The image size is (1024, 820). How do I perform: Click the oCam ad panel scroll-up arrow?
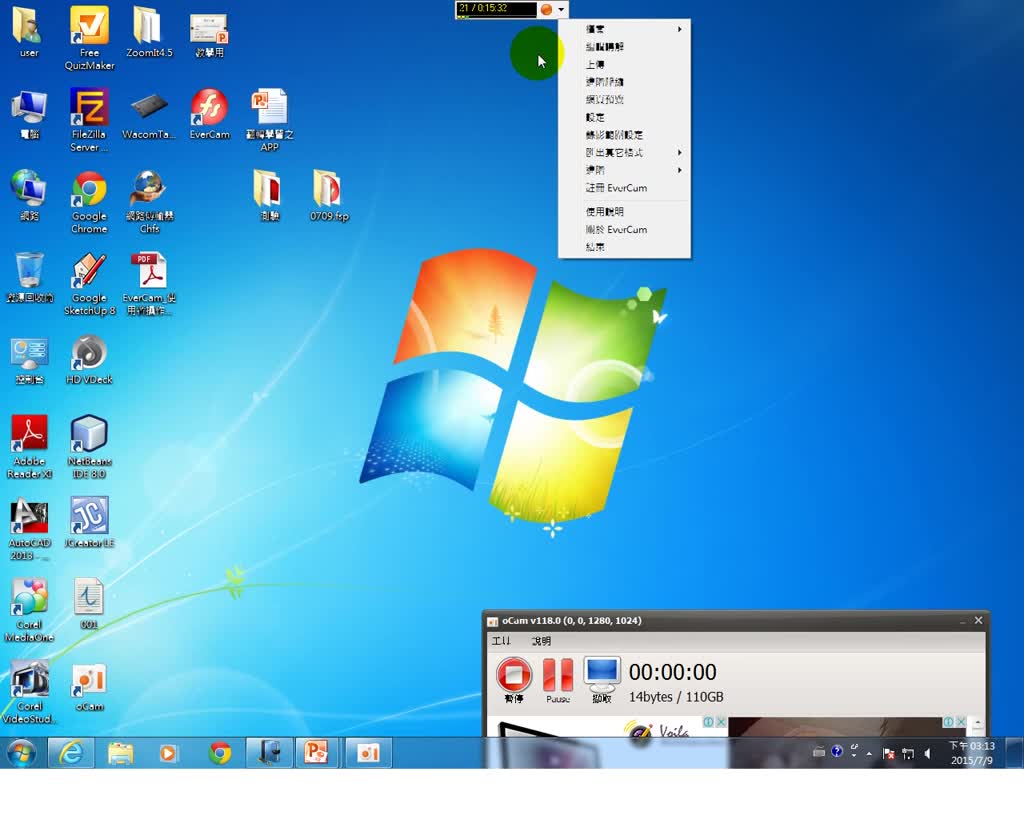[x=978, y=723]
